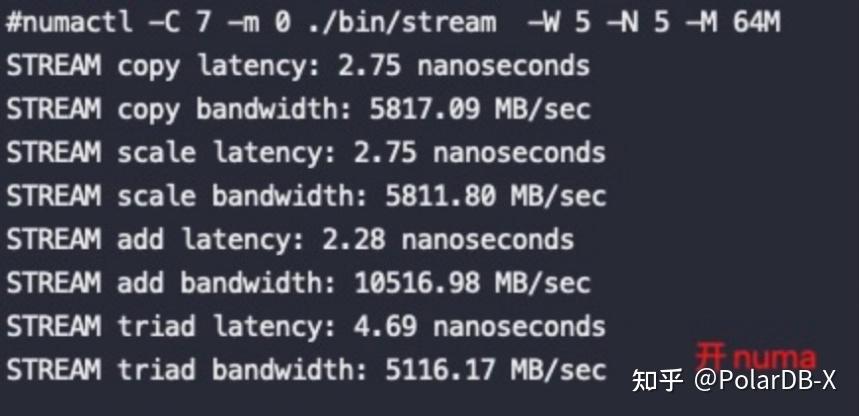The image size is (859, 416).
Task: Click the red 开 numa annotation
Action: [x=755, y=357]
